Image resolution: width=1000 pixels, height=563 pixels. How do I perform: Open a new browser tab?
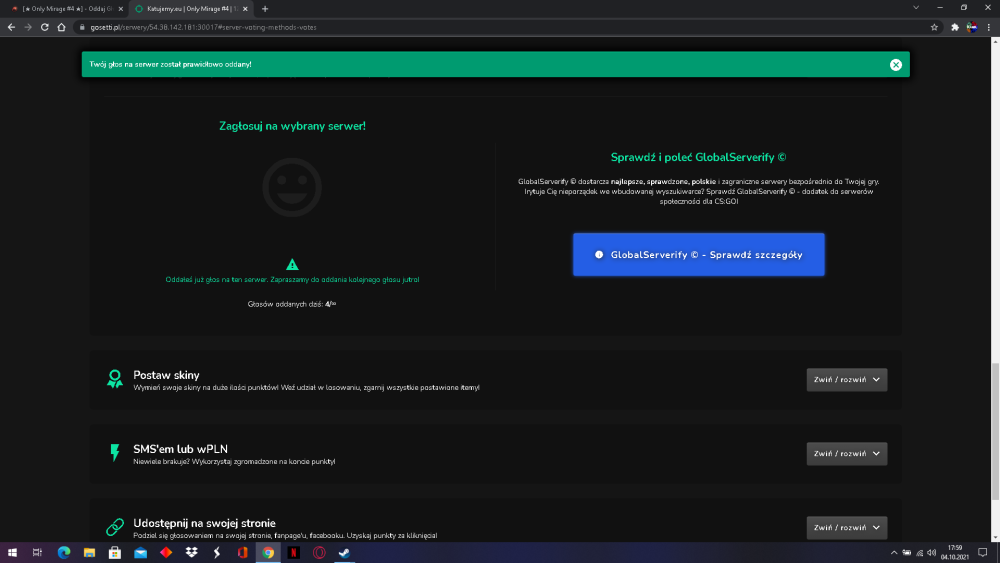coord(265,9)
